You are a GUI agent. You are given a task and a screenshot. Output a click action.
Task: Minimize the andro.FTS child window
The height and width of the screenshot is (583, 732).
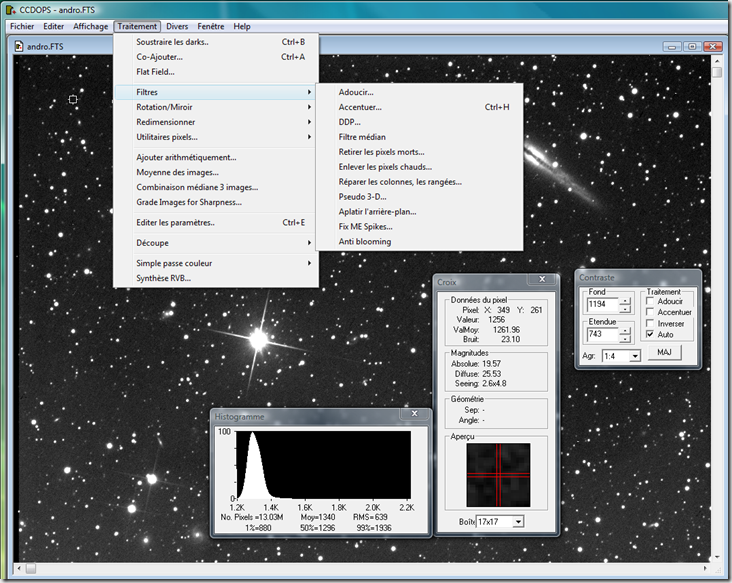coord(672,47)
